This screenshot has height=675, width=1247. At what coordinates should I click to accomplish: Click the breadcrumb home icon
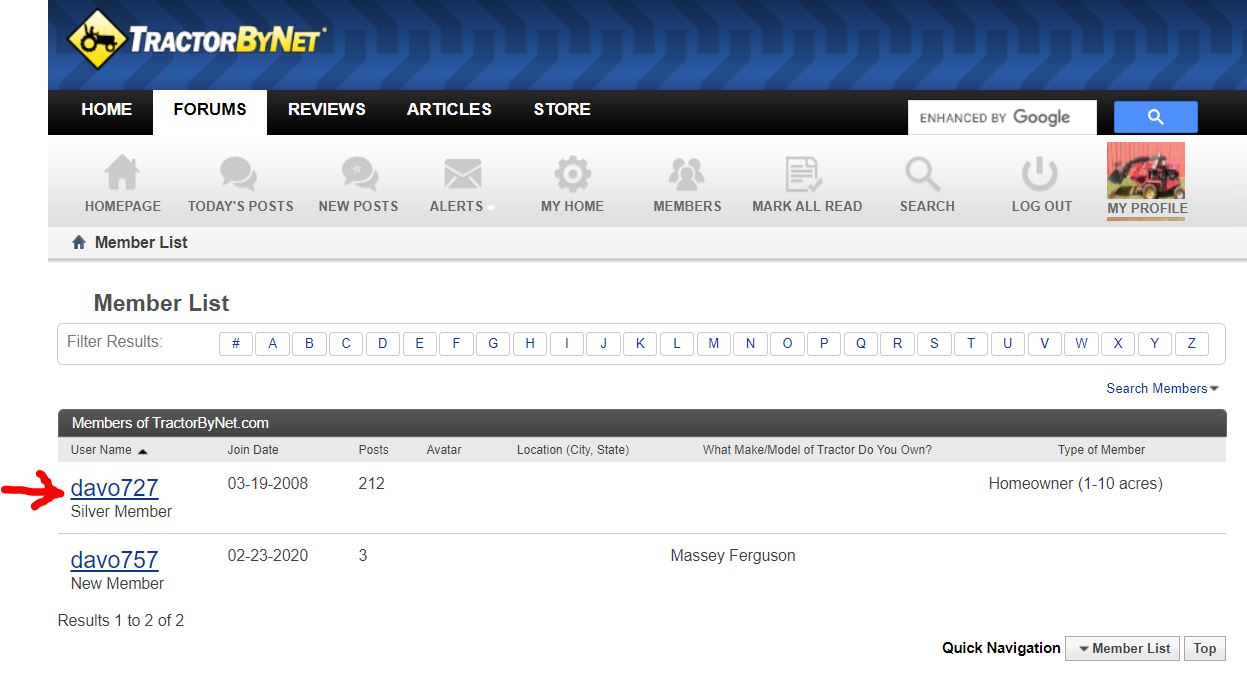(79, 242)
